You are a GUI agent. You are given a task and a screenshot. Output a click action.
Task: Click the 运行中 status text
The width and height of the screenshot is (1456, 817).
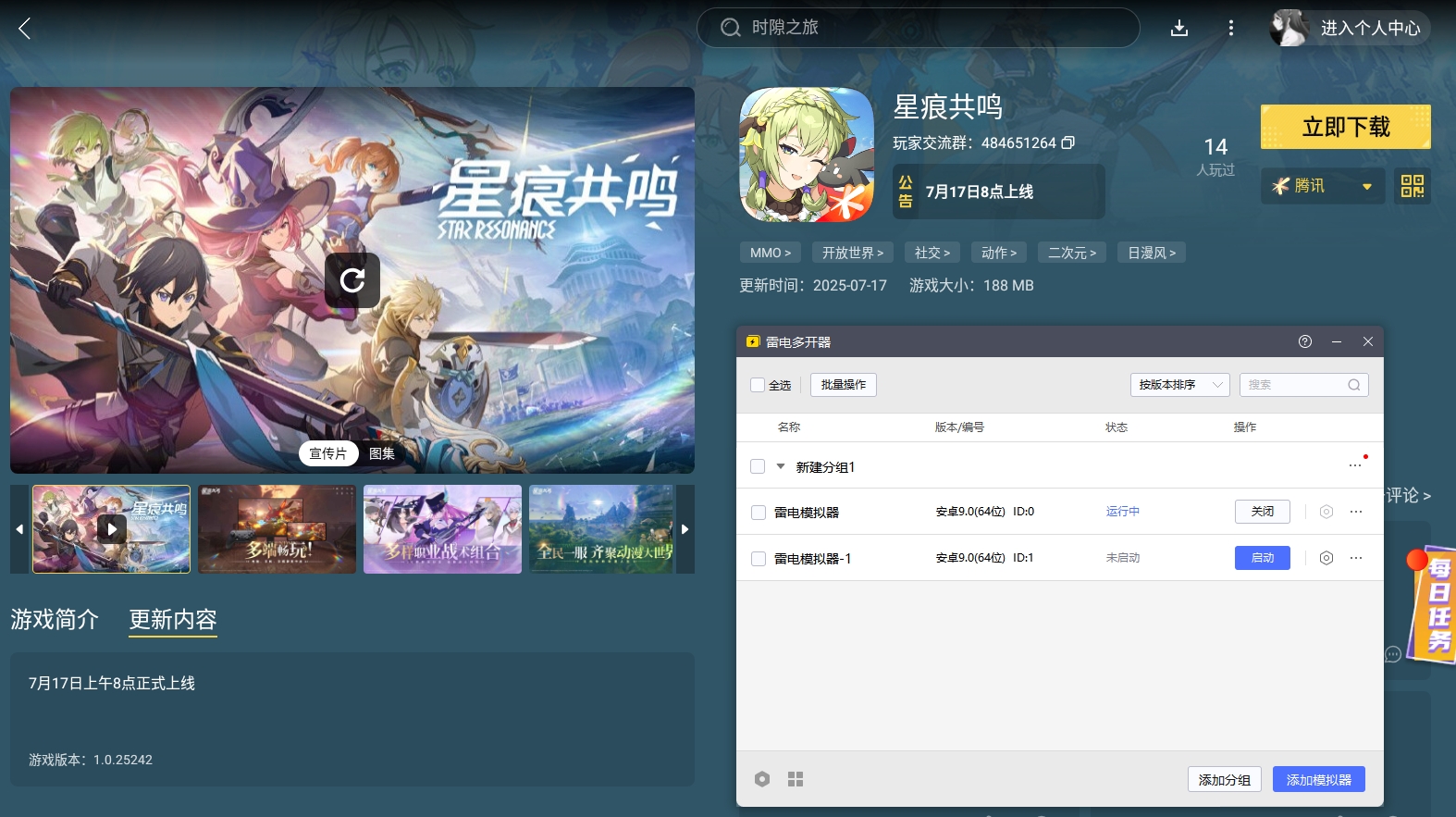coord(1123,512)
